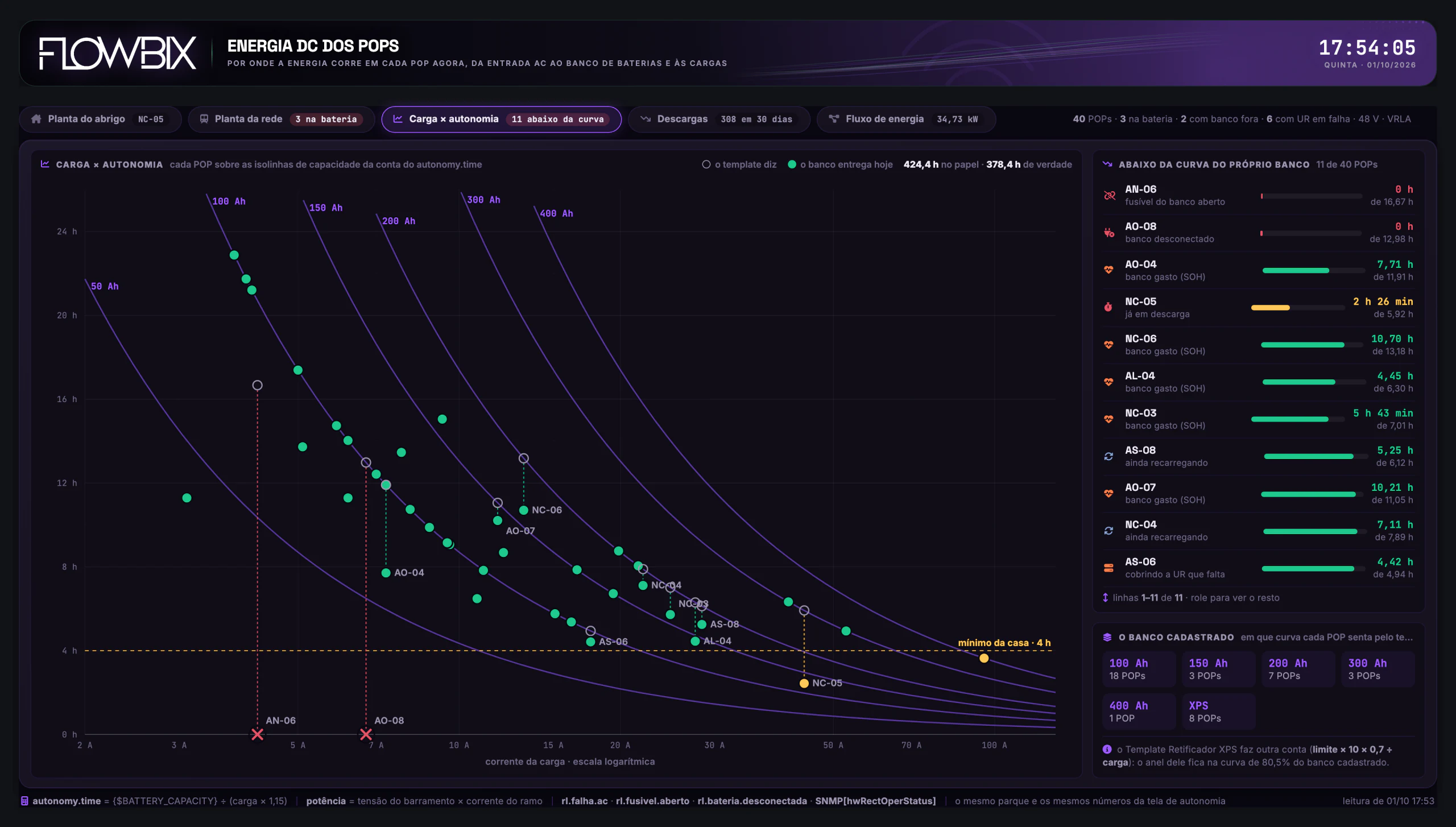
Task: Toggle the 'o template diz' legend marker
Action: pyautogui.click(x=706, y=164)
